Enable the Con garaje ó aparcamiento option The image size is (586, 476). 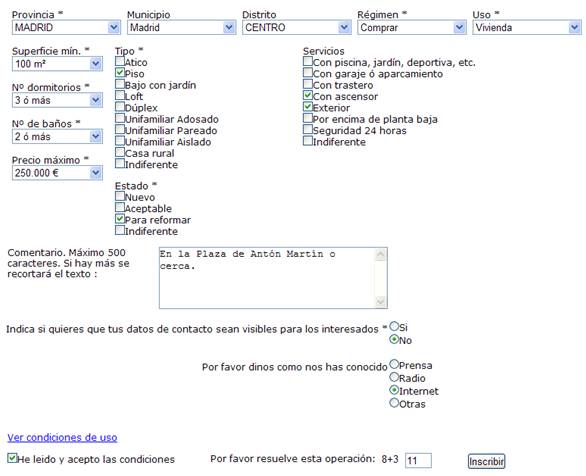click(x=308, y=72)
